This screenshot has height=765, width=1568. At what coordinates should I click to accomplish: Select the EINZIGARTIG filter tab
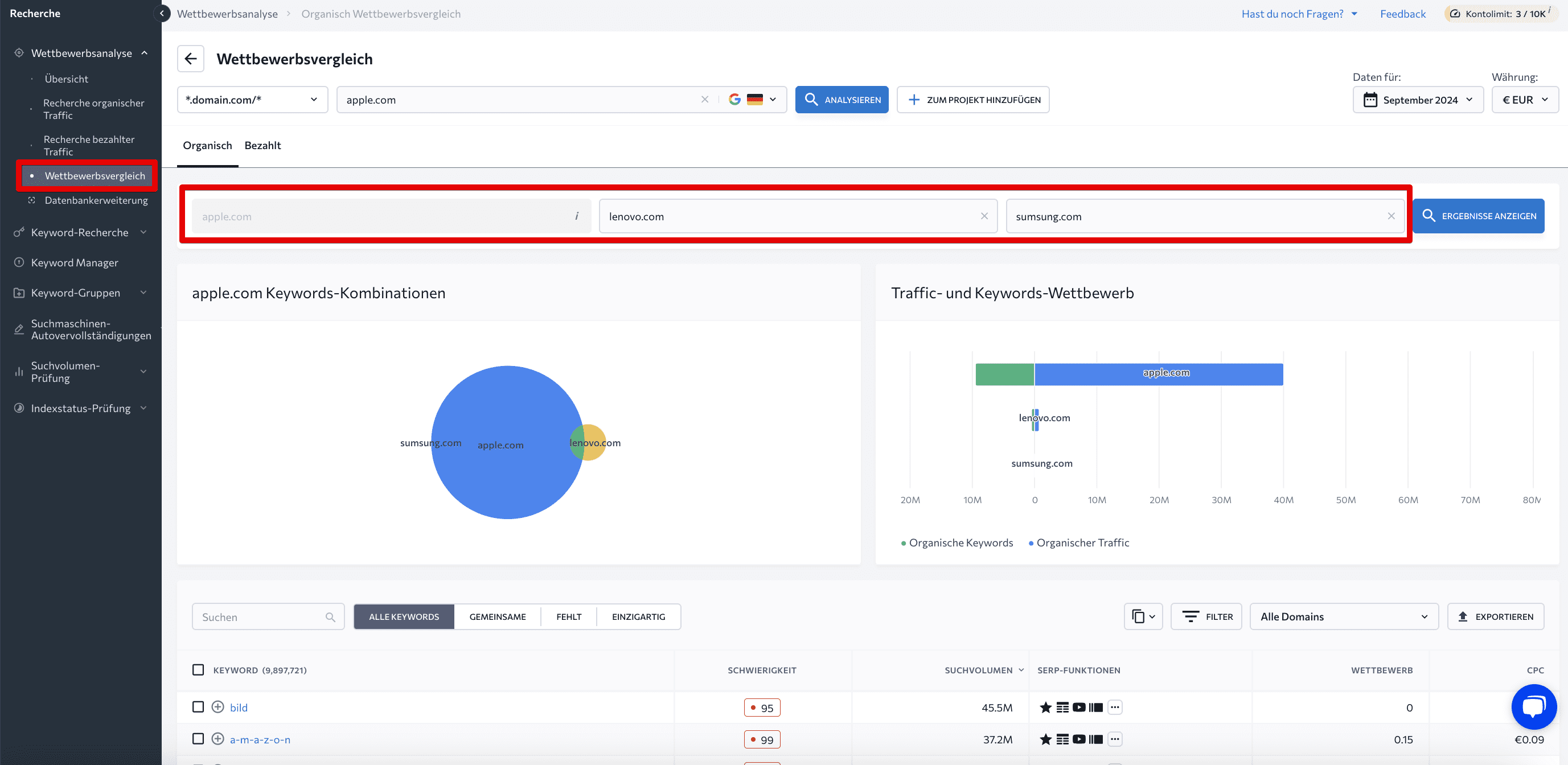(x=638, y=616)
